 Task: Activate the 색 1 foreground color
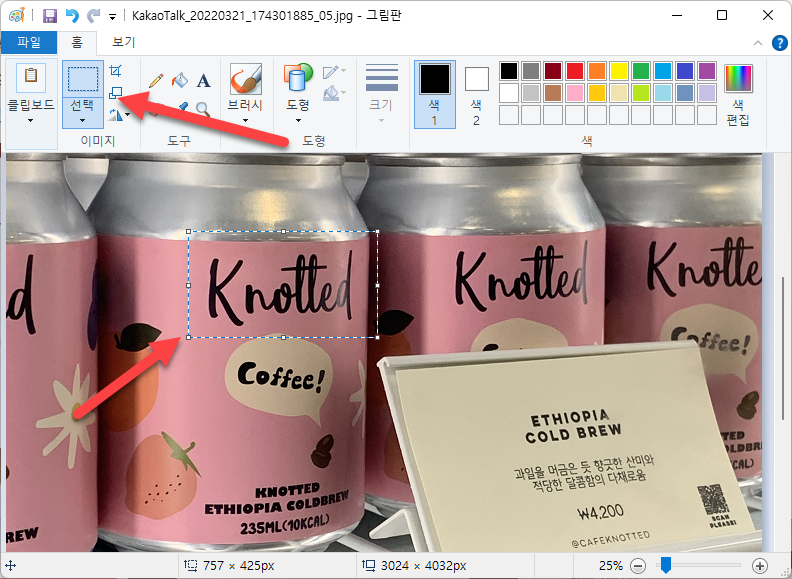[x=434, y=94]
